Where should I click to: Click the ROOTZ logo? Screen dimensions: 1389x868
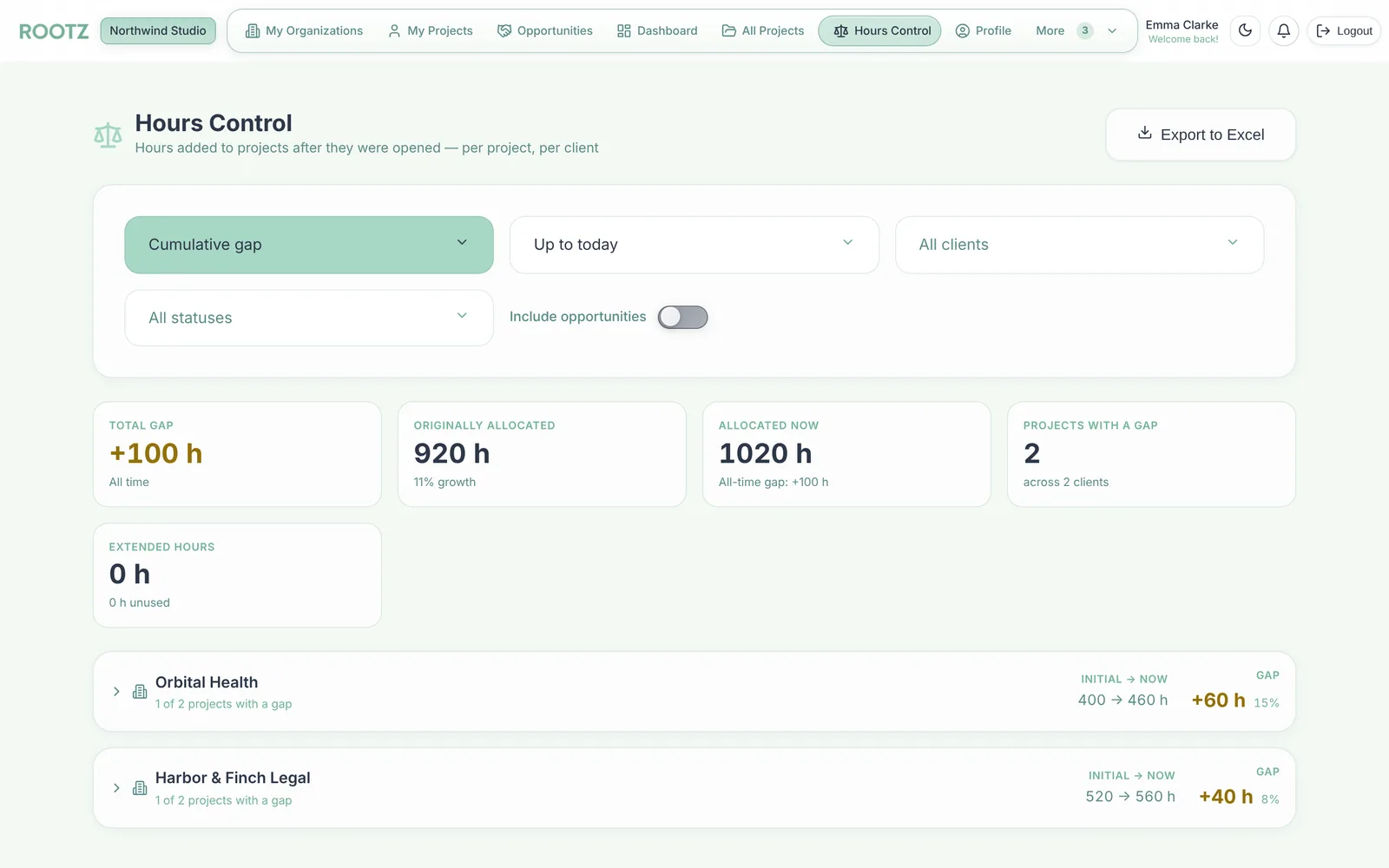tap(54, 31)
